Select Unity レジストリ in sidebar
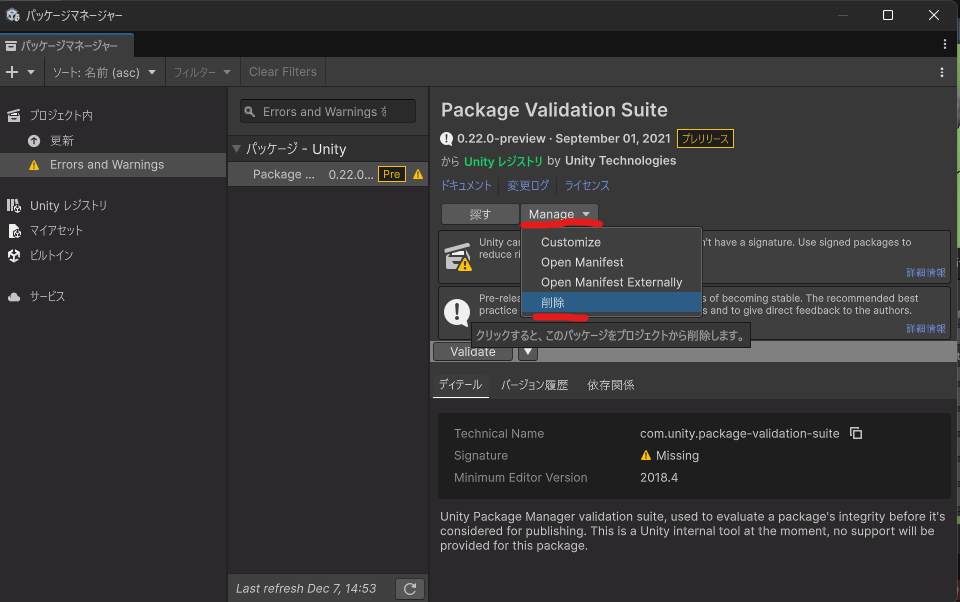The image size is (960, 602). click(x=68, y=205)
